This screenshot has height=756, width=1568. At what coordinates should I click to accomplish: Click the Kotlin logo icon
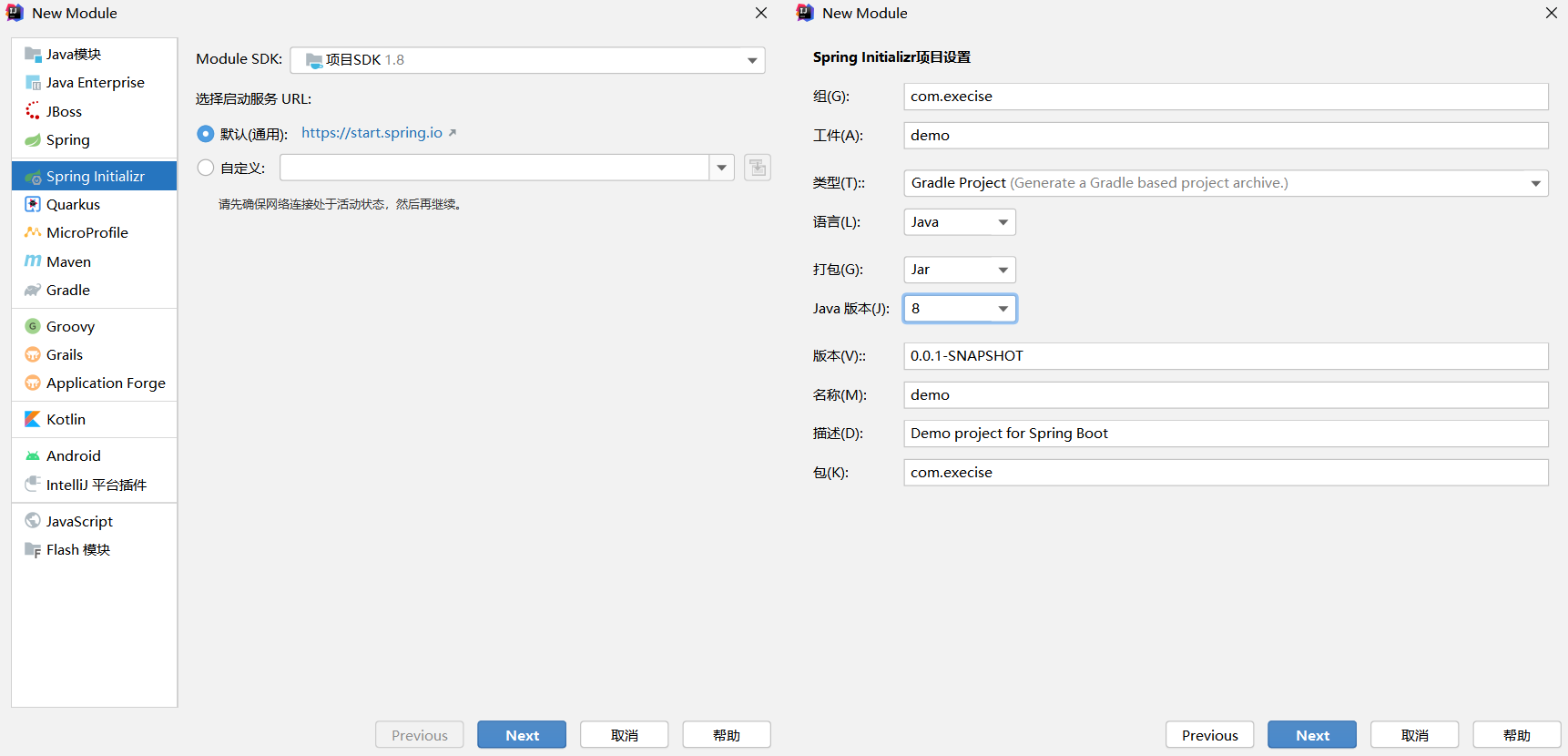click(33, 419)
